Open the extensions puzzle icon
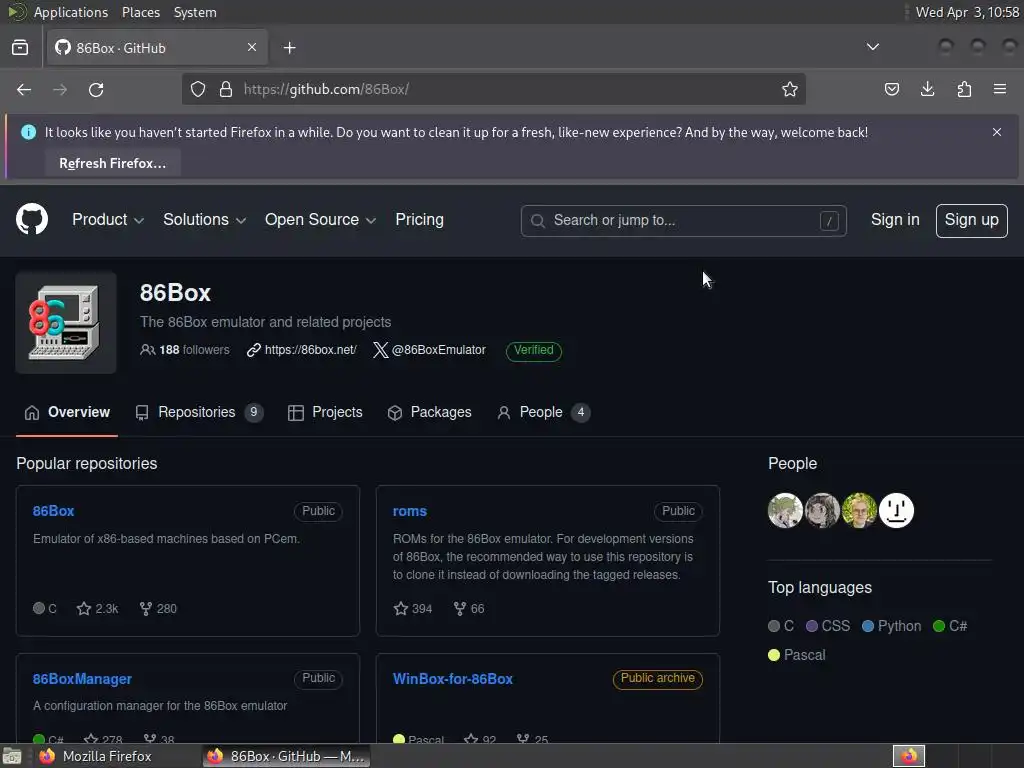Viewport: 1024px width, 768px height. pyautogui.click(x=964, y=89)
